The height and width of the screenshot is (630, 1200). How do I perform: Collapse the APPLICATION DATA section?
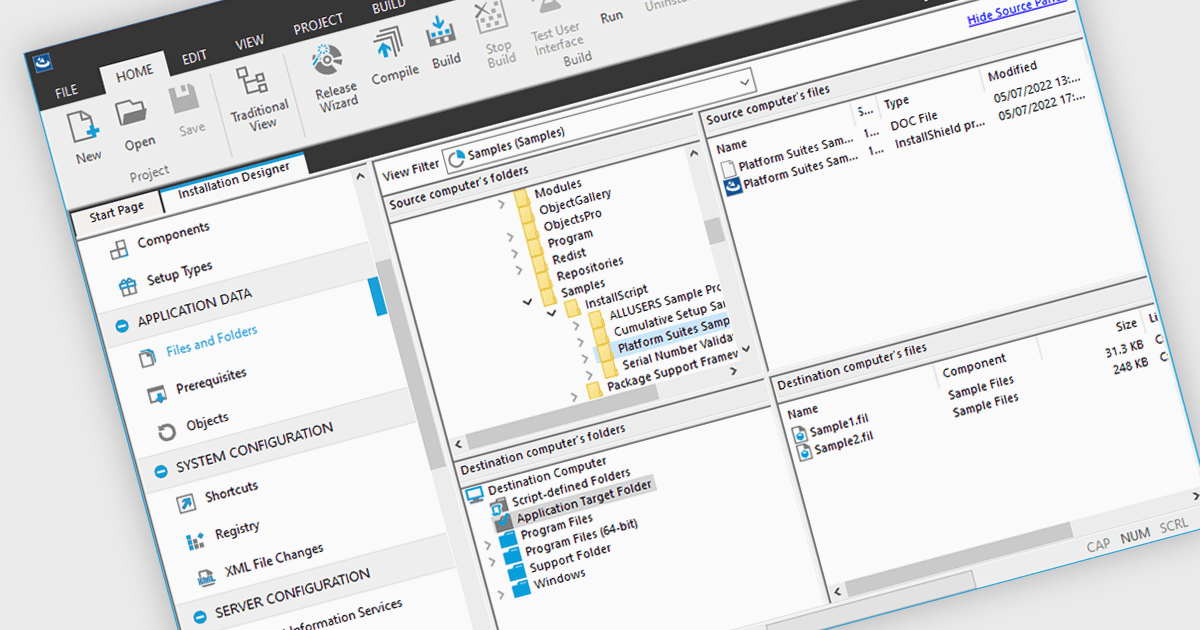point(122,325)
